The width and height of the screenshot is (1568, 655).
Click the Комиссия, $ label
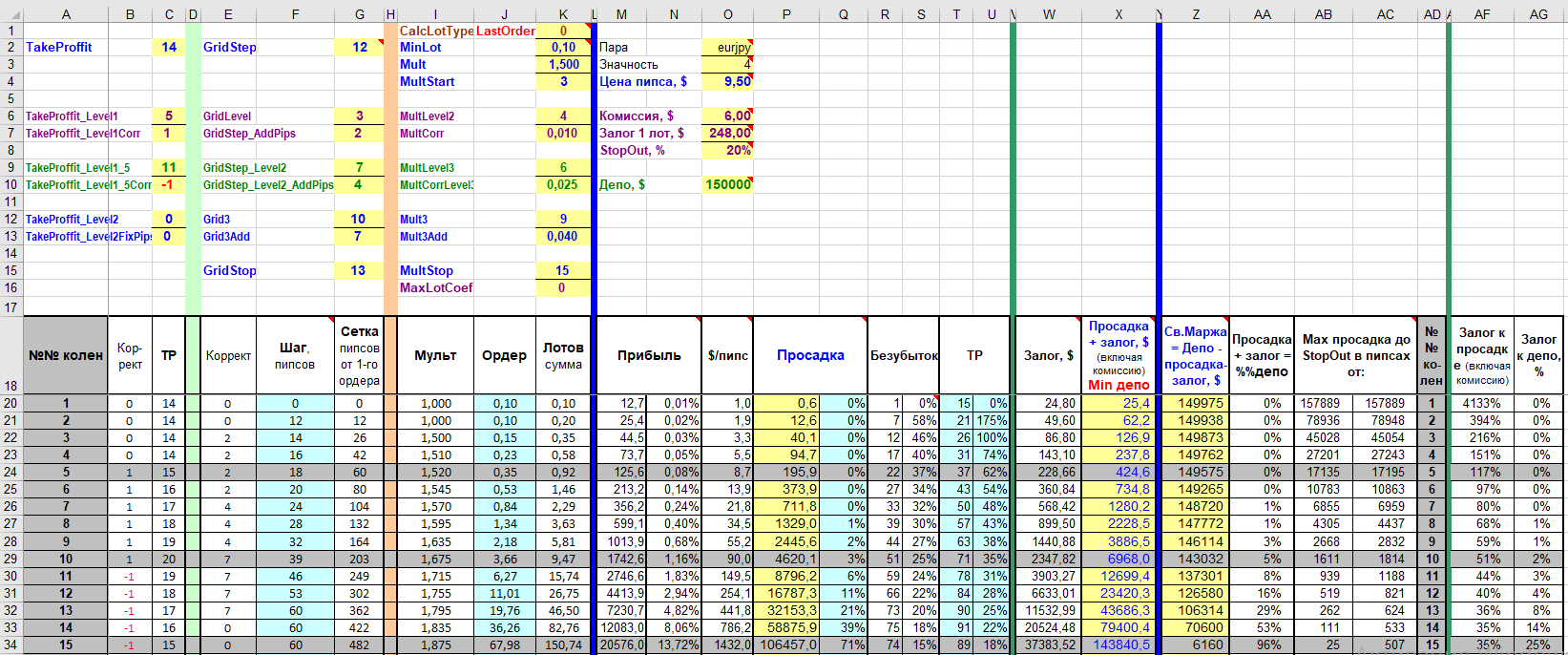637,116
